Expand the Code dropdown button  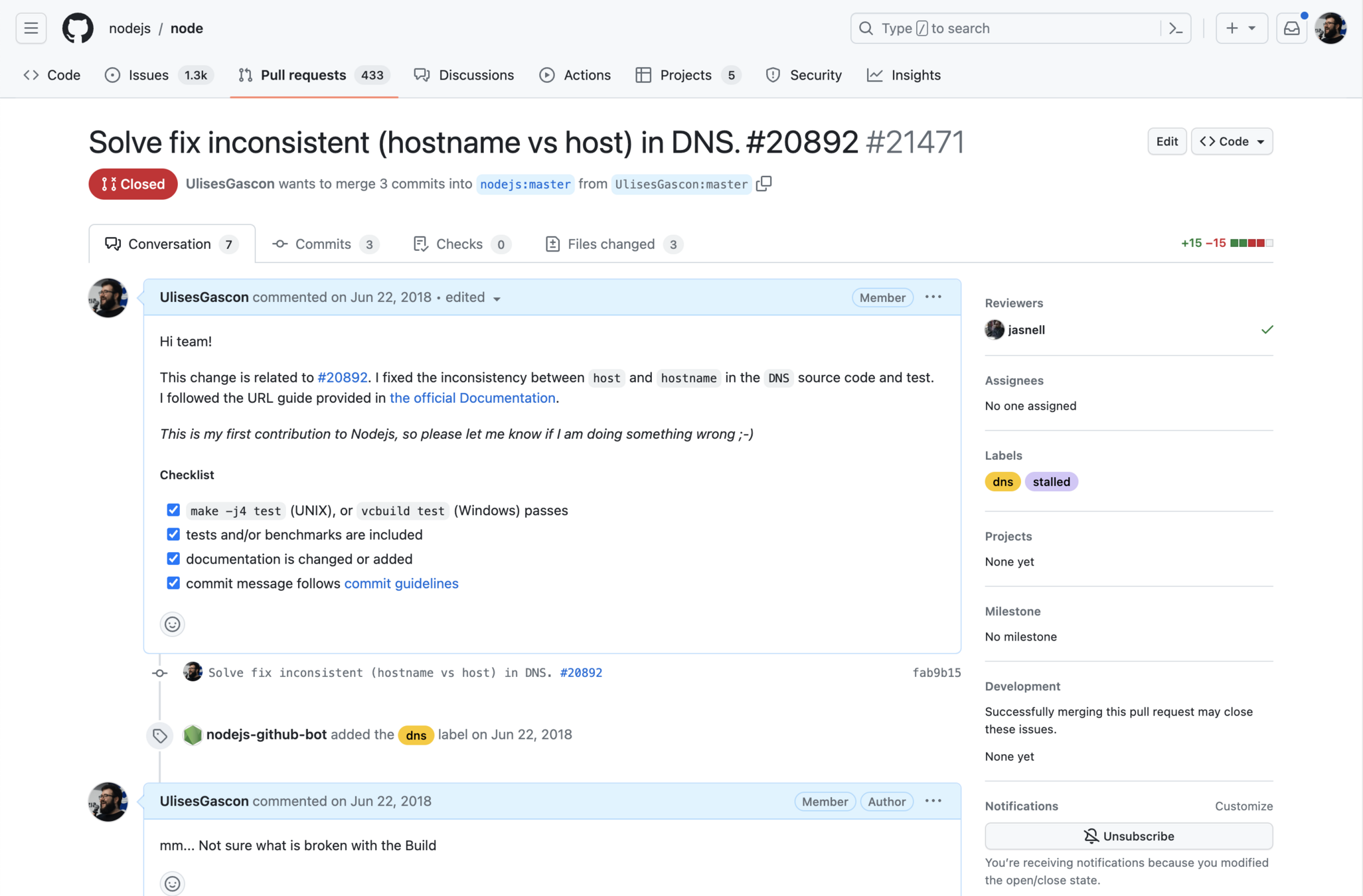[x=1232, y=141]
